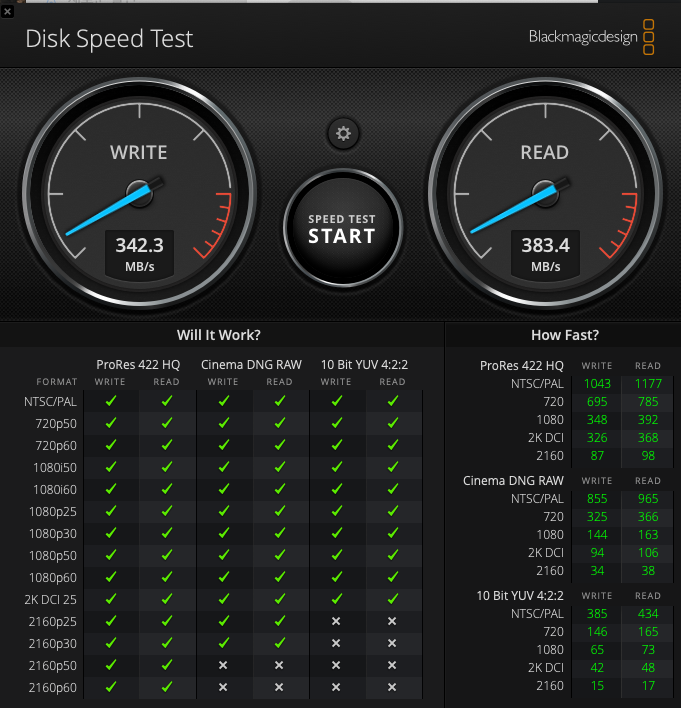Click the FORMAT column header

pyautogui.click(x=57, y=382)
